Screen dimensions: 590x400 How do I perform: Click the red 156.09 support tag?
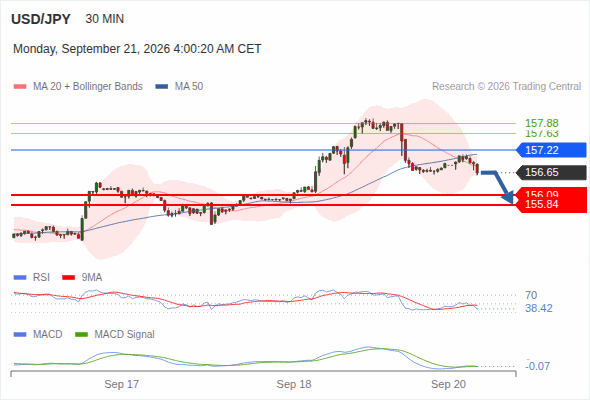pos(551,193)
